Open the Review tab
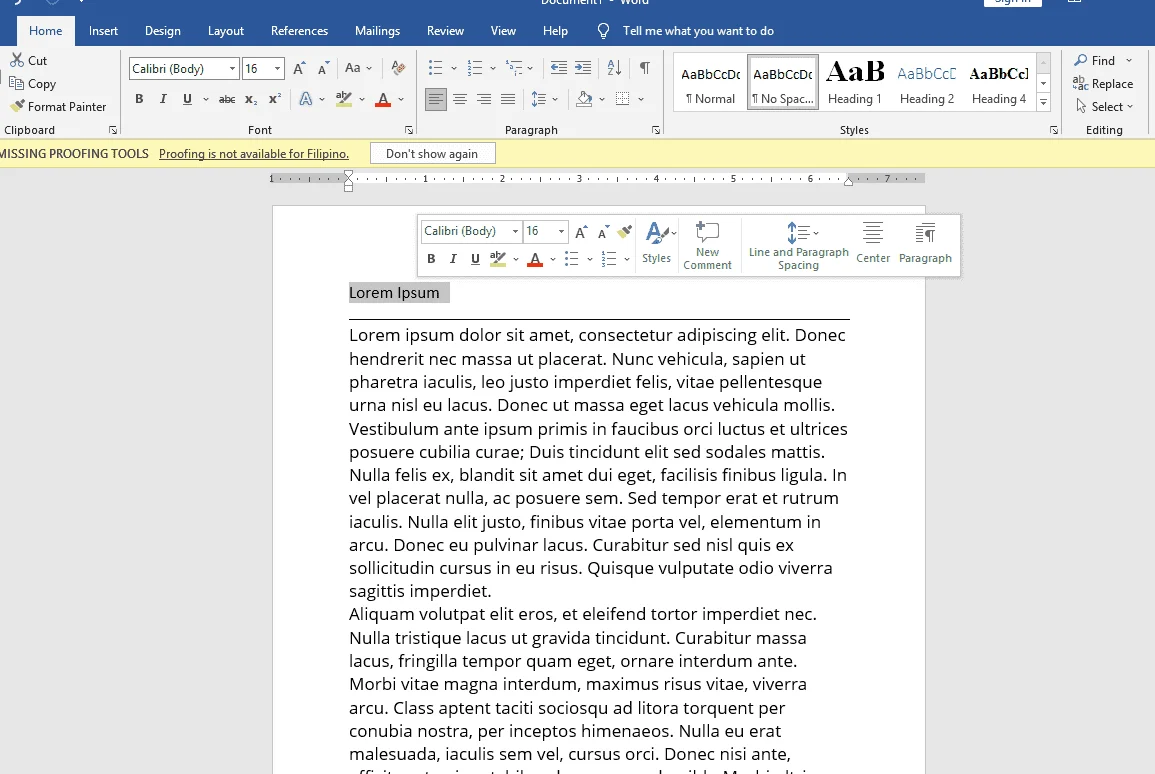Viewport: 1155px width, 774px height. [445, 31]
